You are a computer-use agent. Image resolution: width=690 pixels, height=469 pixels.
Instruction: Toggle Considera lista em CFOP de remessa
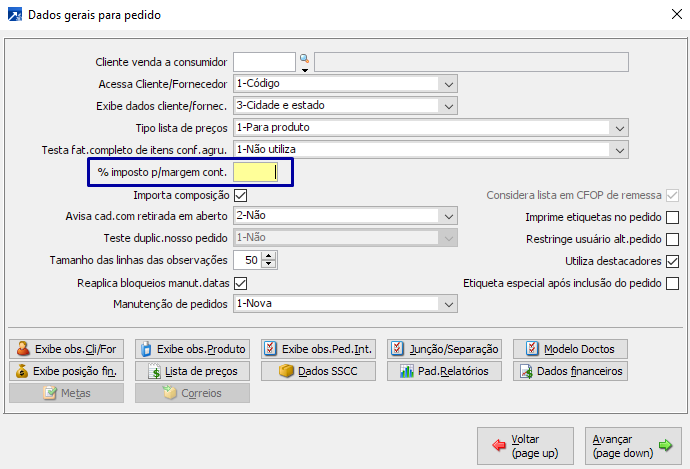click(672, 195)
